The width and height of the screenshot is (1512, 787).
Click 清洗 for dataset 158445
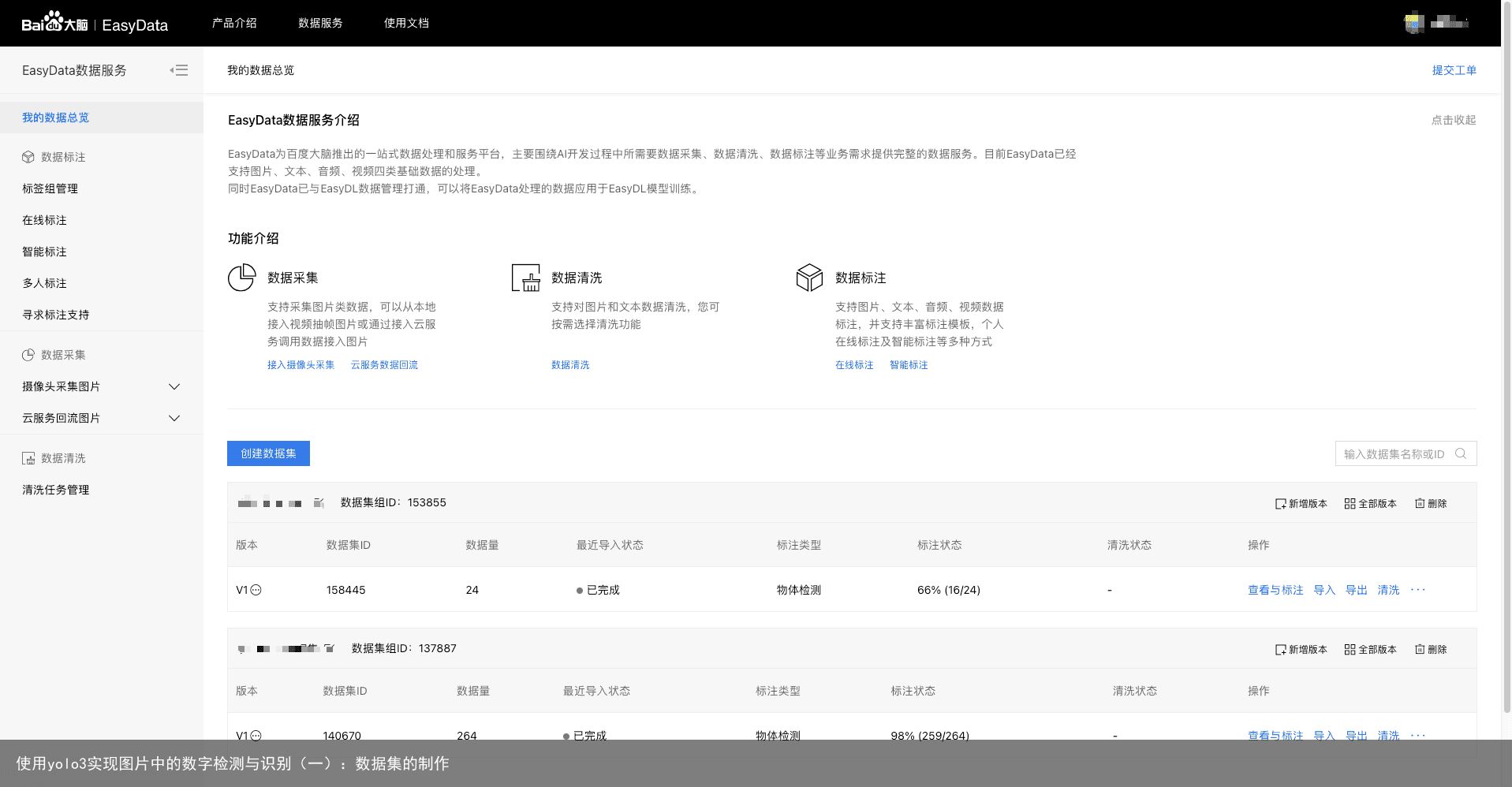pos(1388,590)
